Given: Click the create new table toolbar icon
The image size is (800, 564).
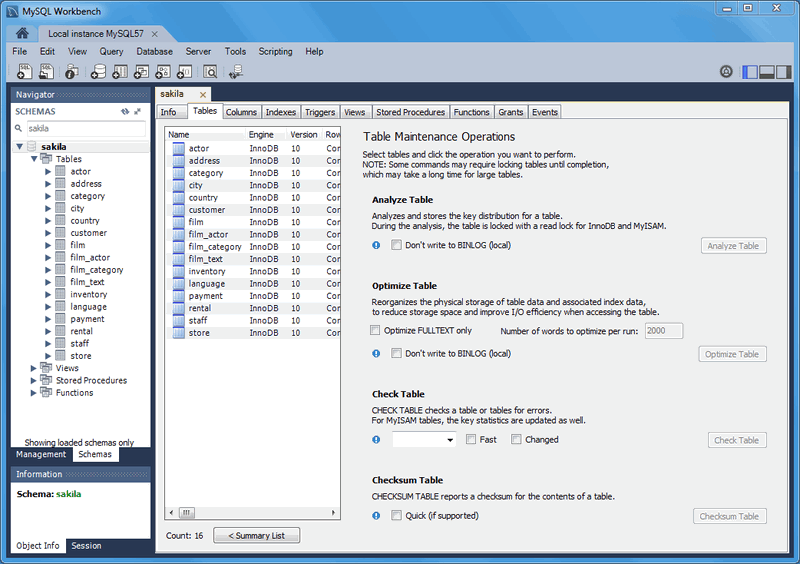Looking at the screenshot, I should 119,72.
